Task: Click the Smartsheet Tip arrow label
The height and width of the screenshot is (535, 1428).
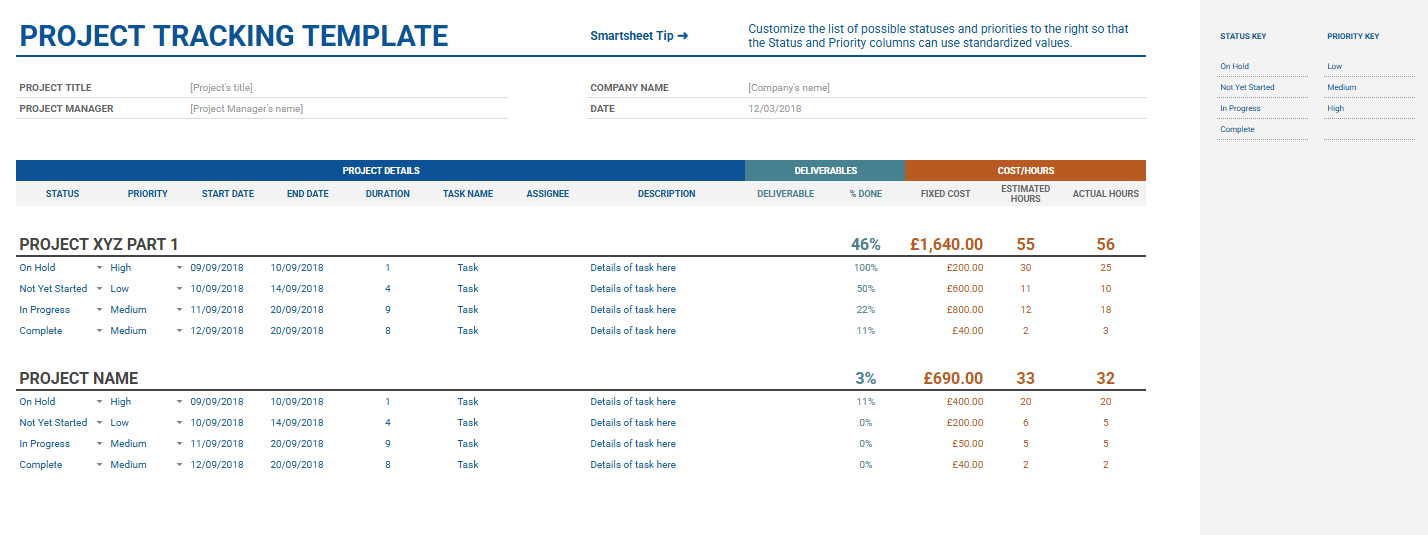Action: point(639,36)
